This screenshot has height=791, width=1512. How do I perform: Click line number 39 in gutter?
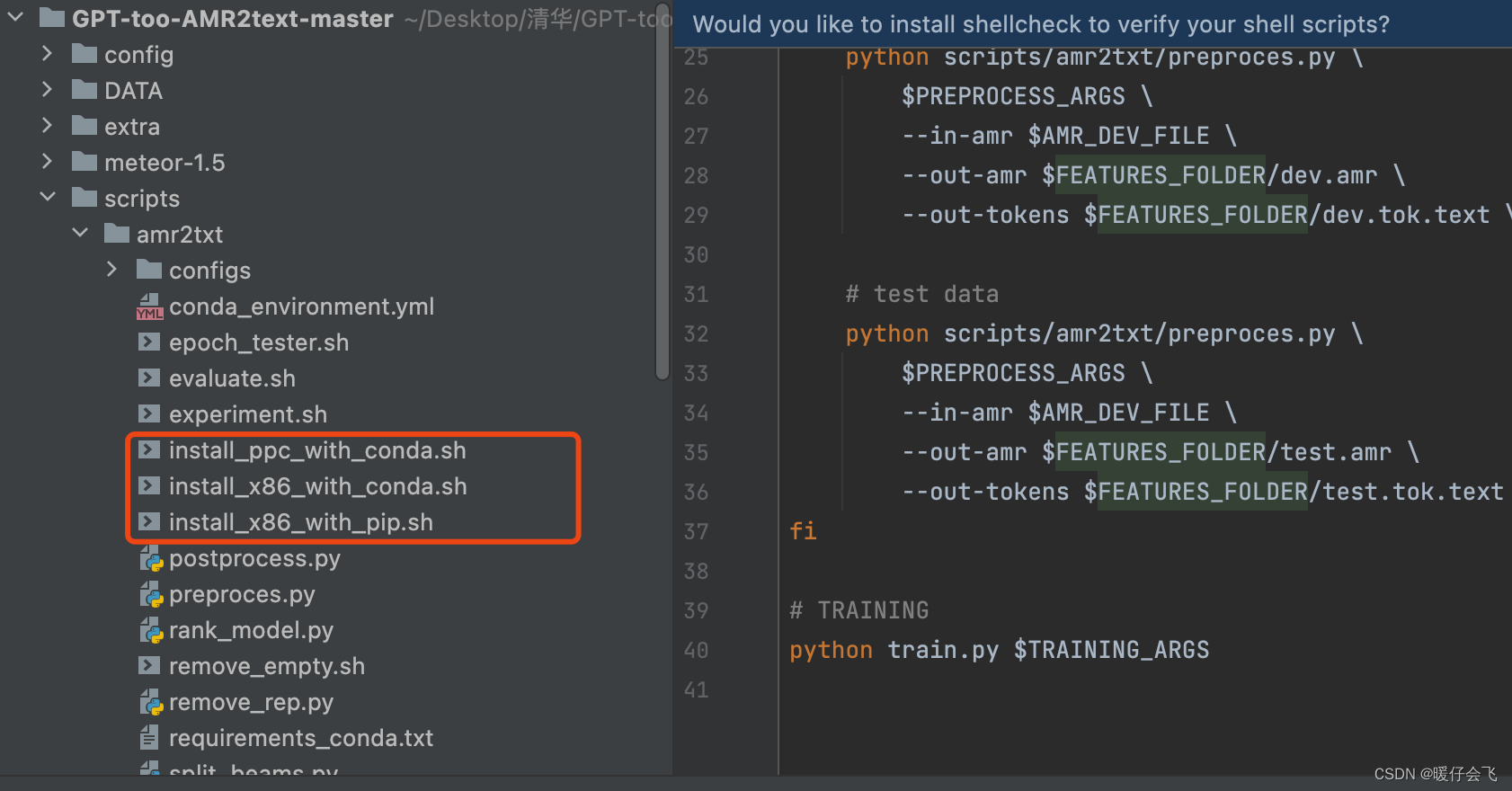[x=697, y=610]
